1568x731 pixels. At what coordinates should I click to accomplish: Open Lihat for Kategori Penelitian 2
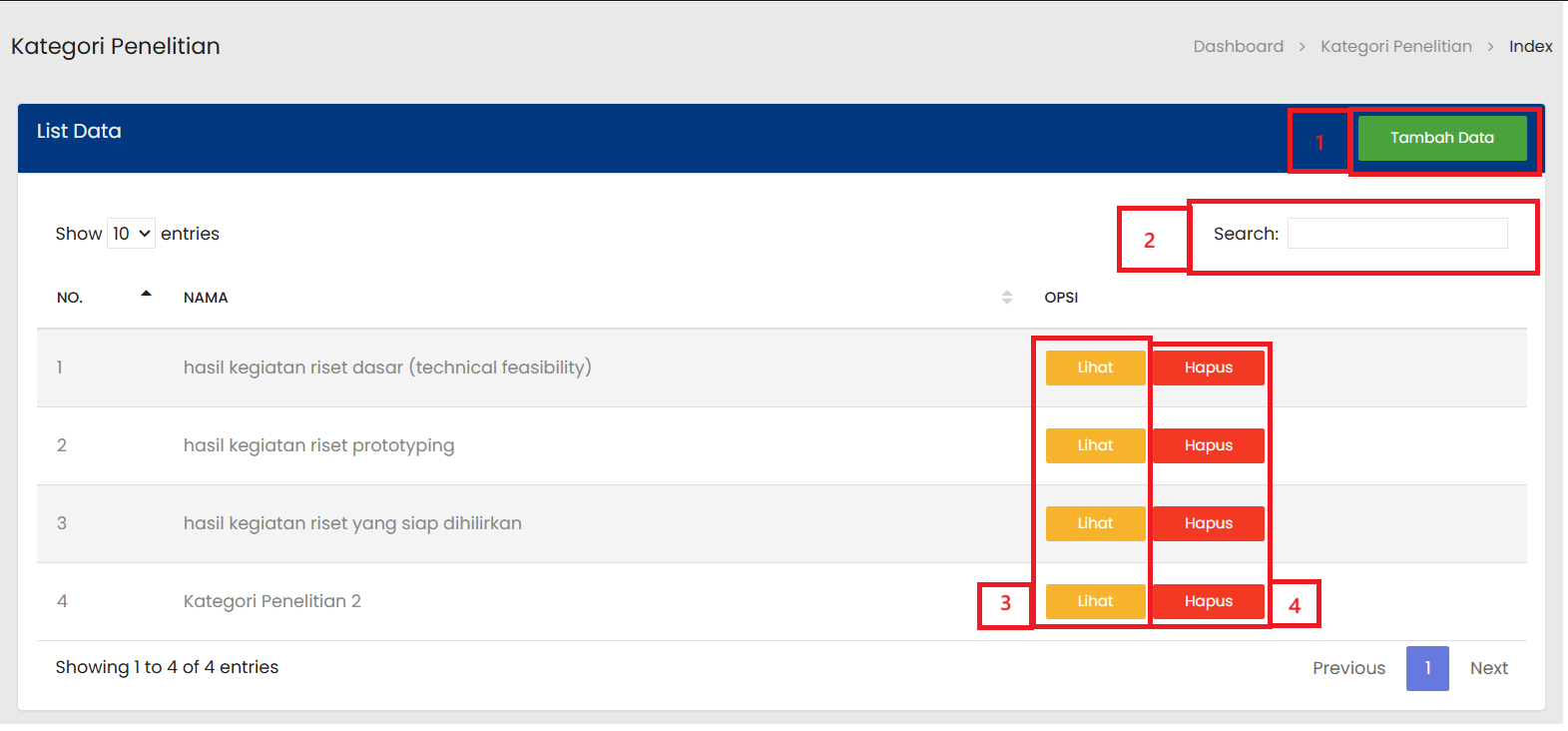click(1095, 601)
